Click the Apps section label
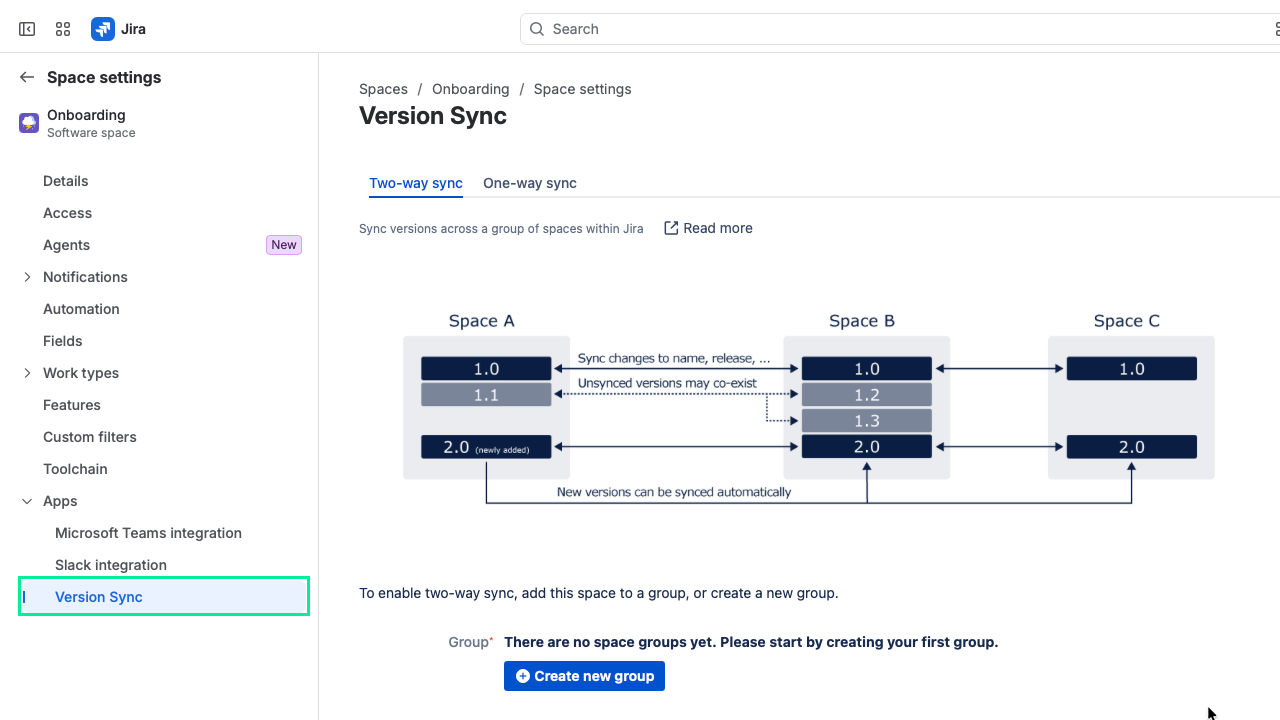The image size is (1280, 720). 60,501
